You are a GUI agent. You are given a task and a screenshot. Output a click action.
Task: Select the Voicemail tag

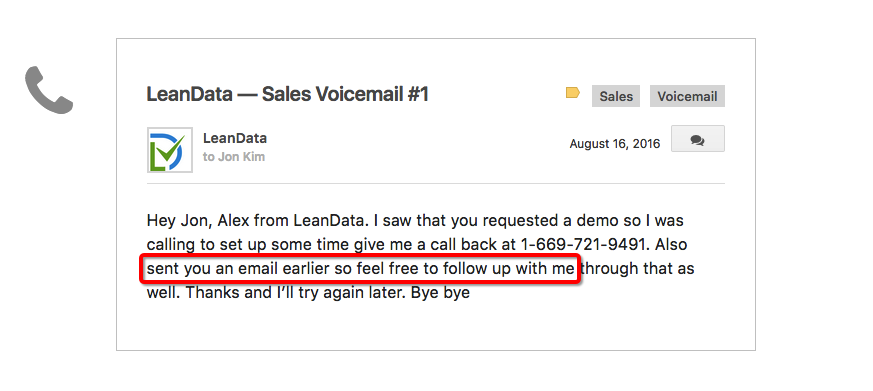coord(687,96)
